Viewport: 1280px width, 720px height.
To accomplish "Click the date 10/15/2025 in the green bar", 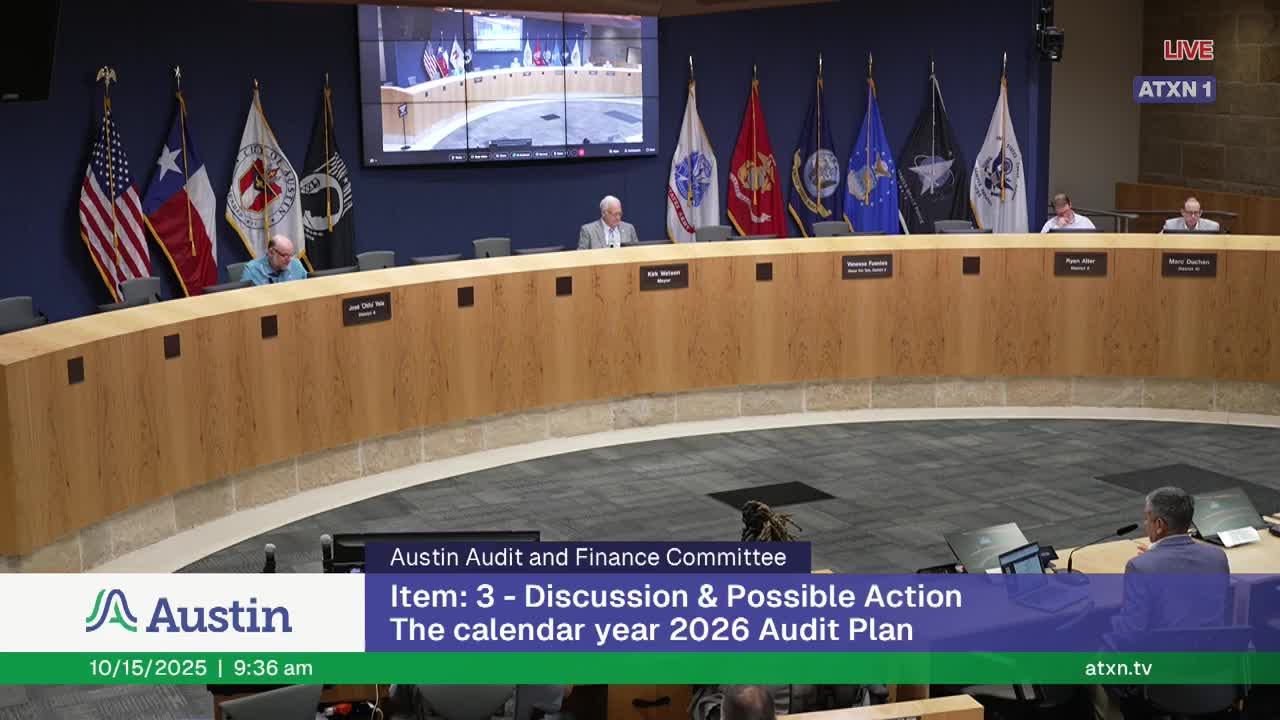I will click(x=148, y=668).
